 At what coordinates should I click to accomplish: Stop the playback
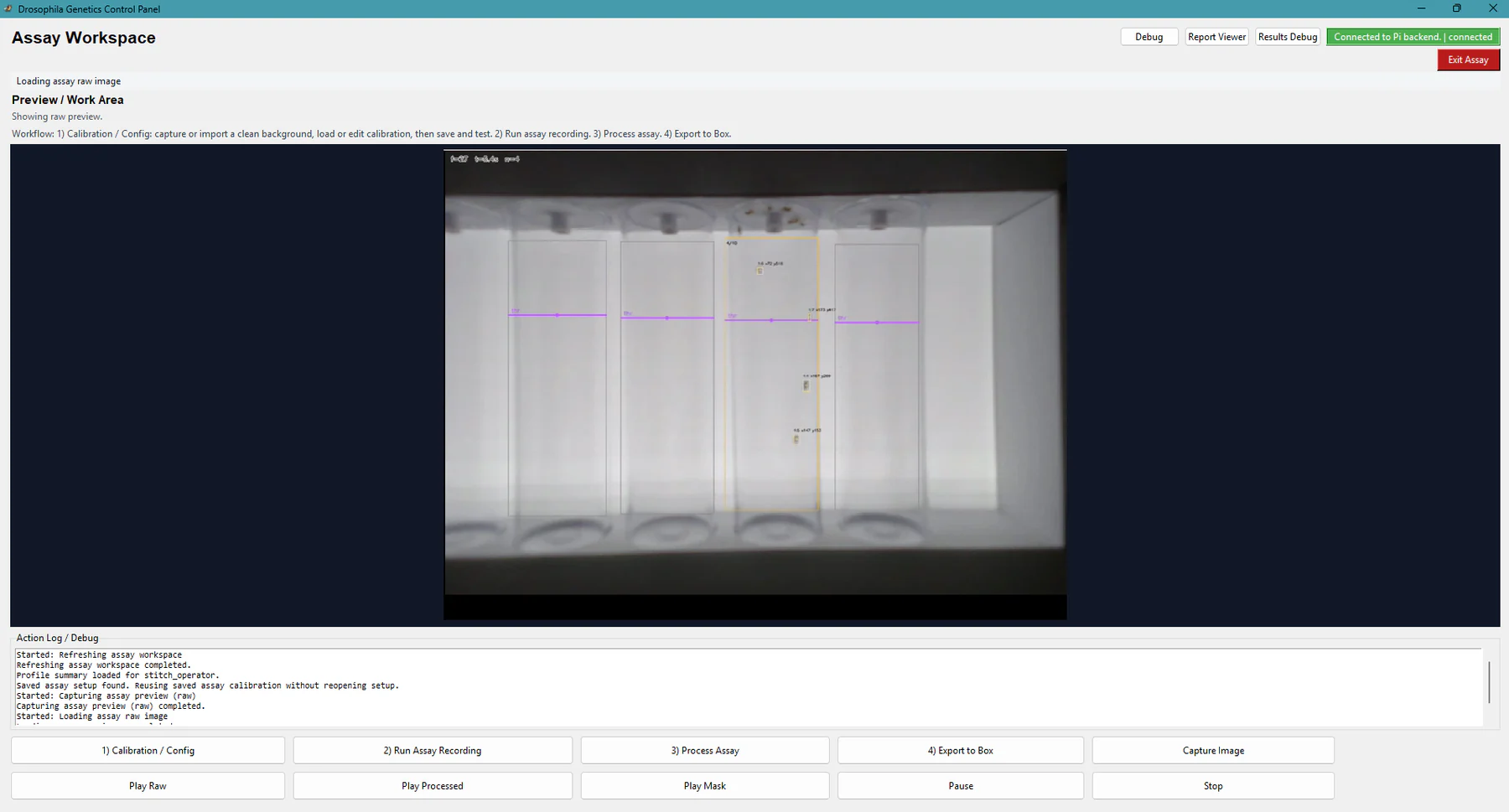point(1213,785)
